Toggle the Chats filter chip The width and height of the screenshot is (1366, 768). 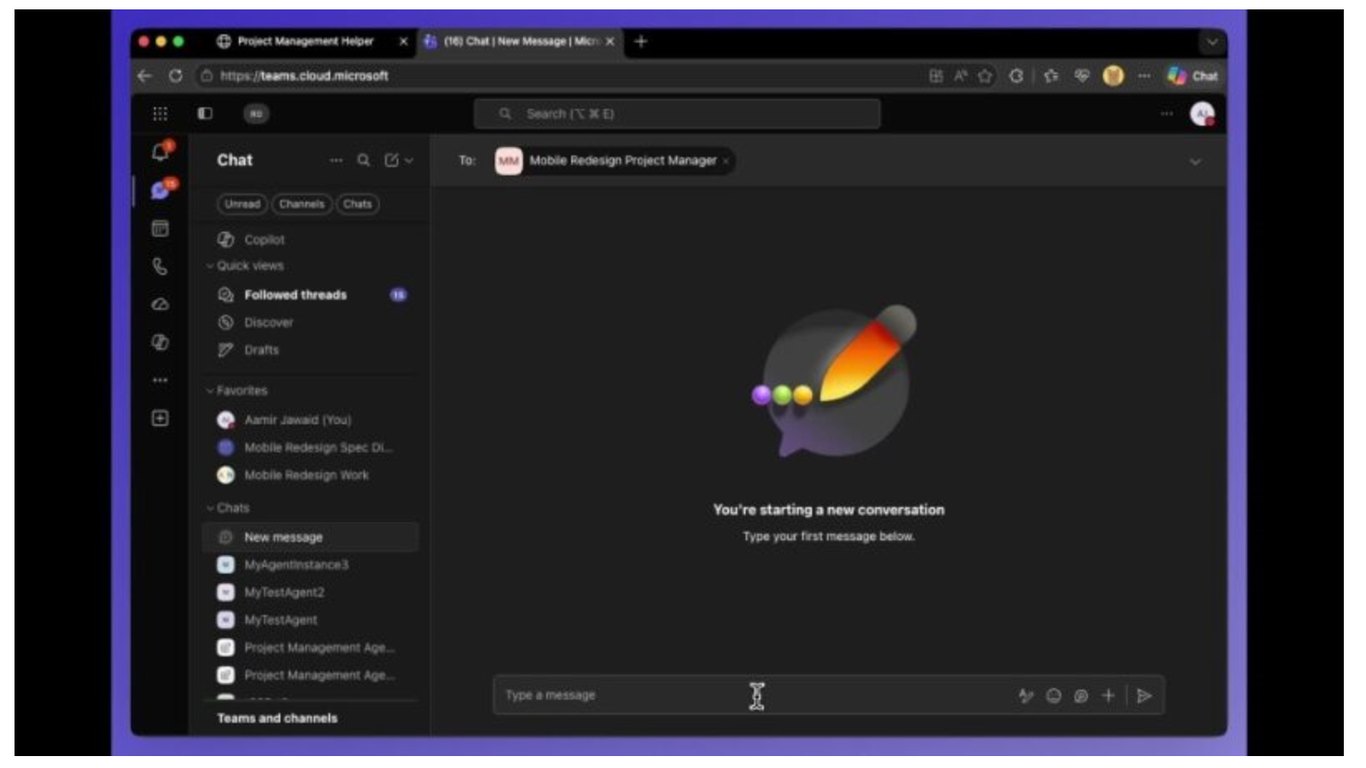pos(357,204)
